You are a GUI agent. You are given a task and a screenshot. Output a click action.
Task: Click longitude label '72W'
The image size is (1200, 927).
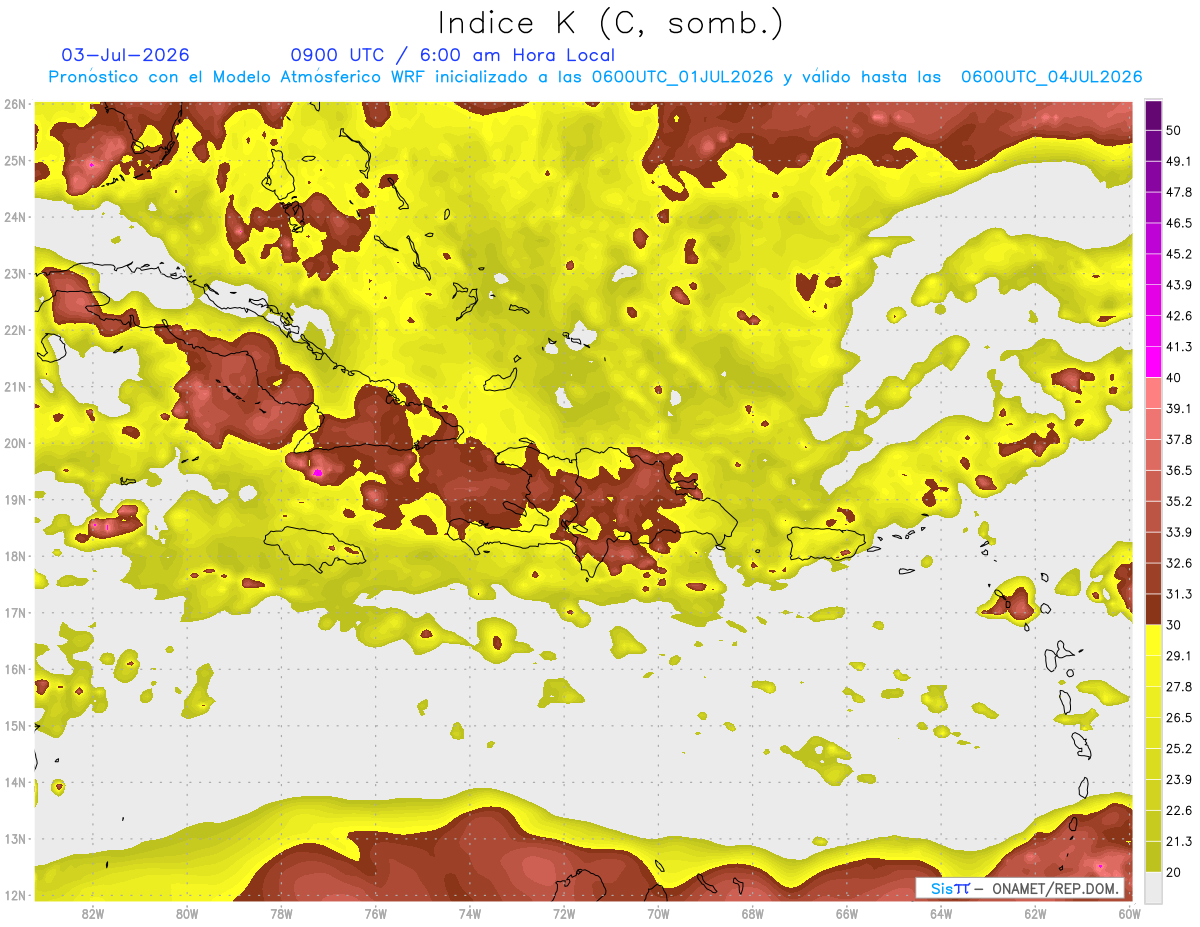click(564, 914)
